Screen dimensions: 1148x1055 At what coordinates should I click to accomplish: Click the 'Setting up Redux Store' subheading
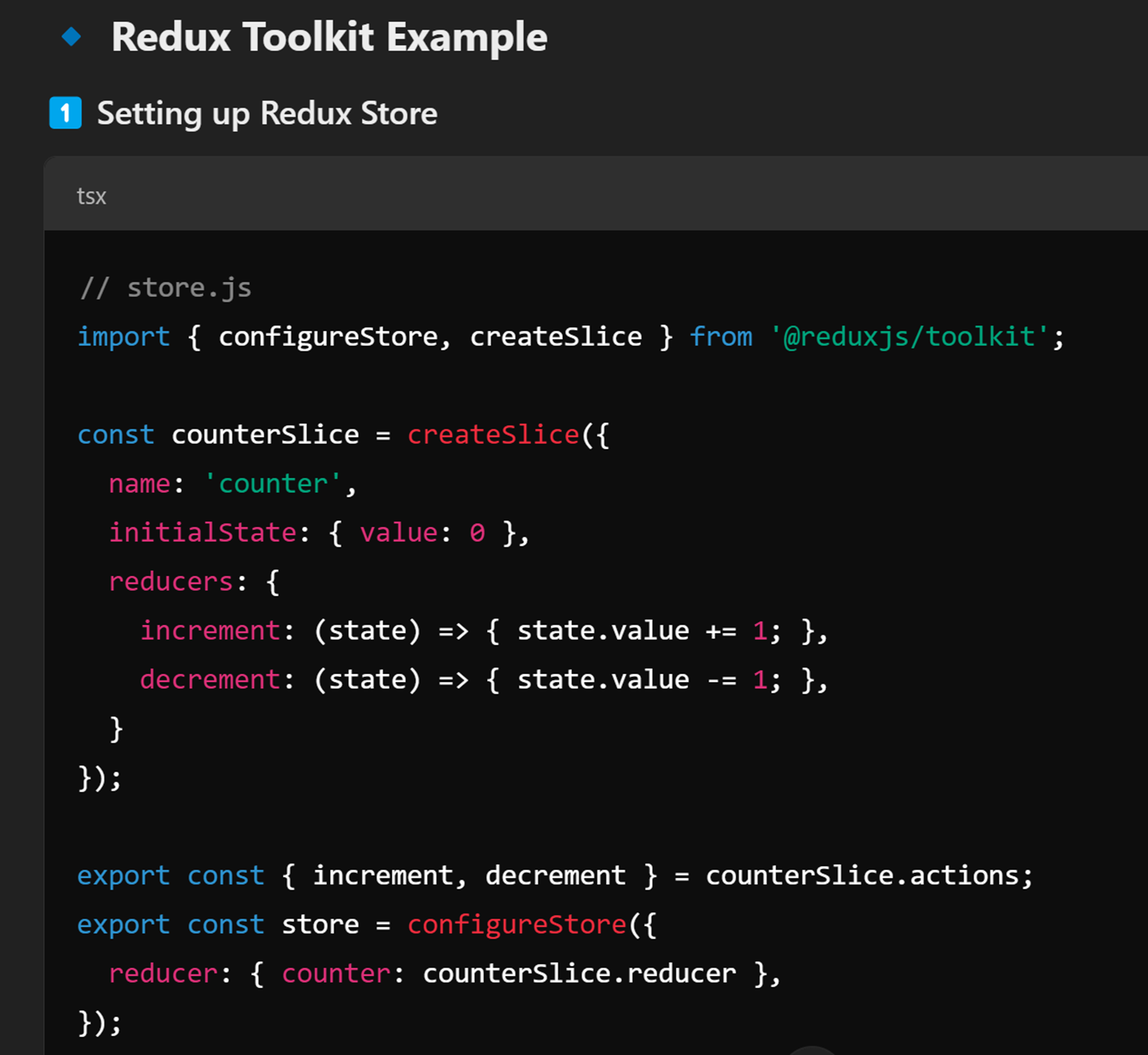tap(267, 113)
